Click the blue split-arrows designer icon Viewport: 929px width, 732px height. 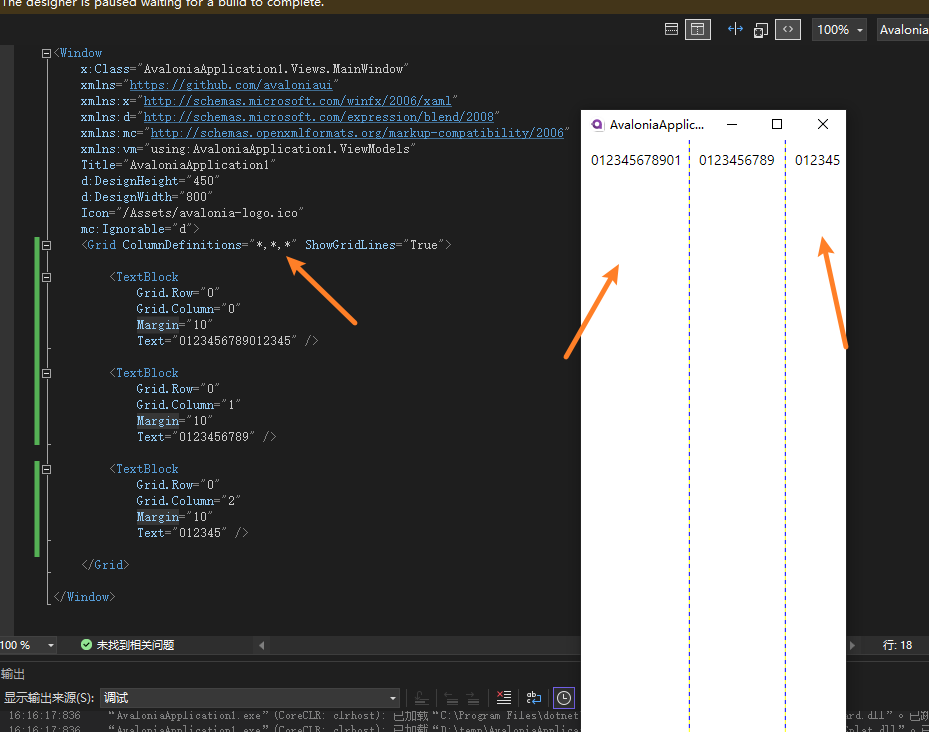pyautogui.click(x=735, y=29)
